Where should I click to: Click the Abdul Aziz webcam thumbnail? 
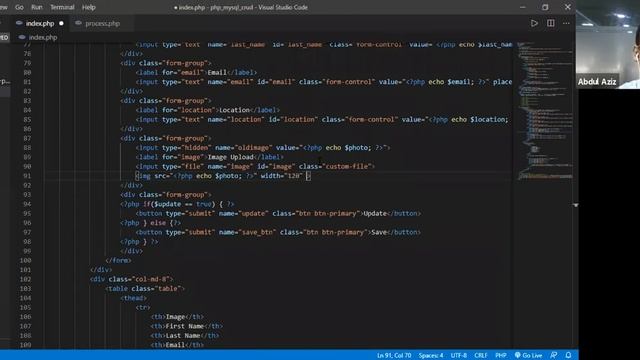(608, 44)
